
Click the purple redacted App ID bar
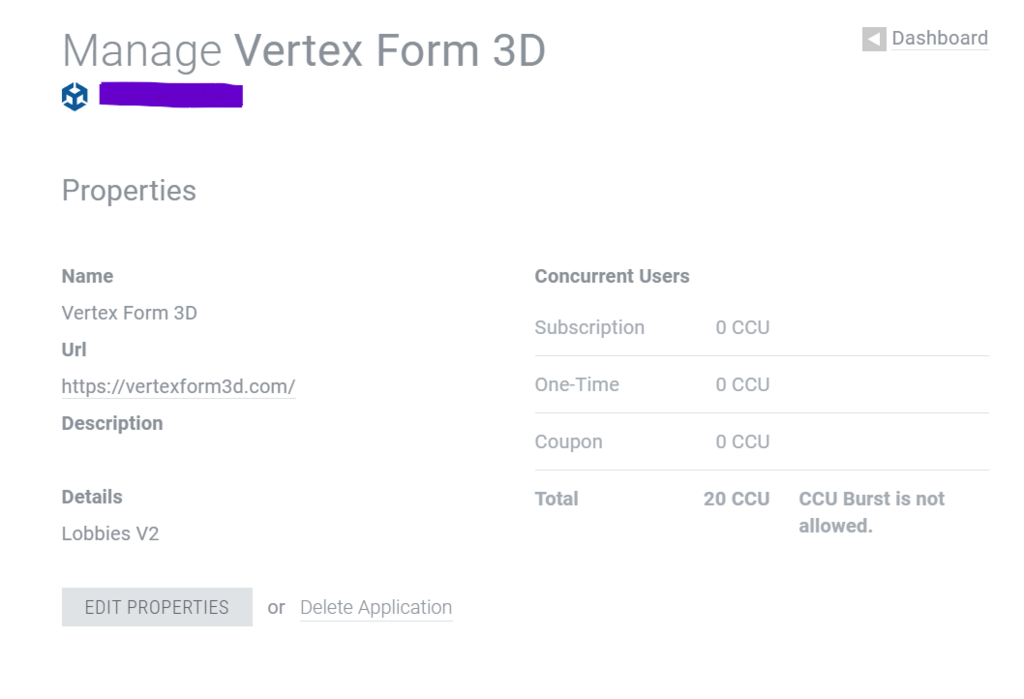171,96
